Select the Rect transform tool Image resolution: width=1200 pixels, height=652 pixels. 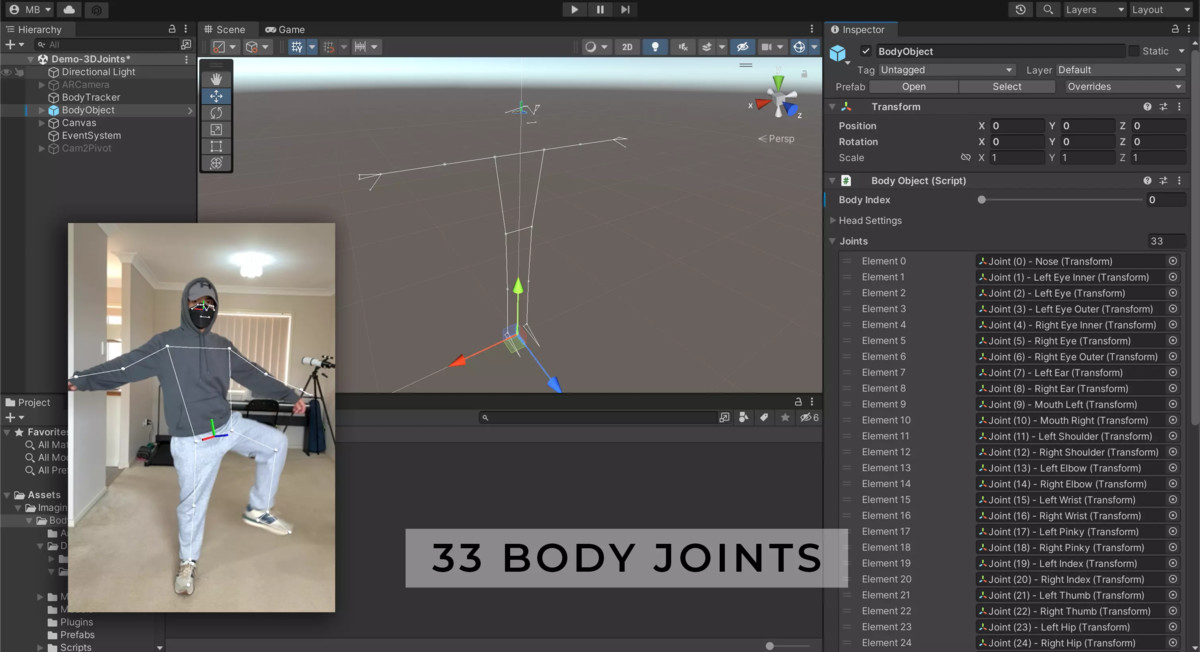tap(217, 145)
